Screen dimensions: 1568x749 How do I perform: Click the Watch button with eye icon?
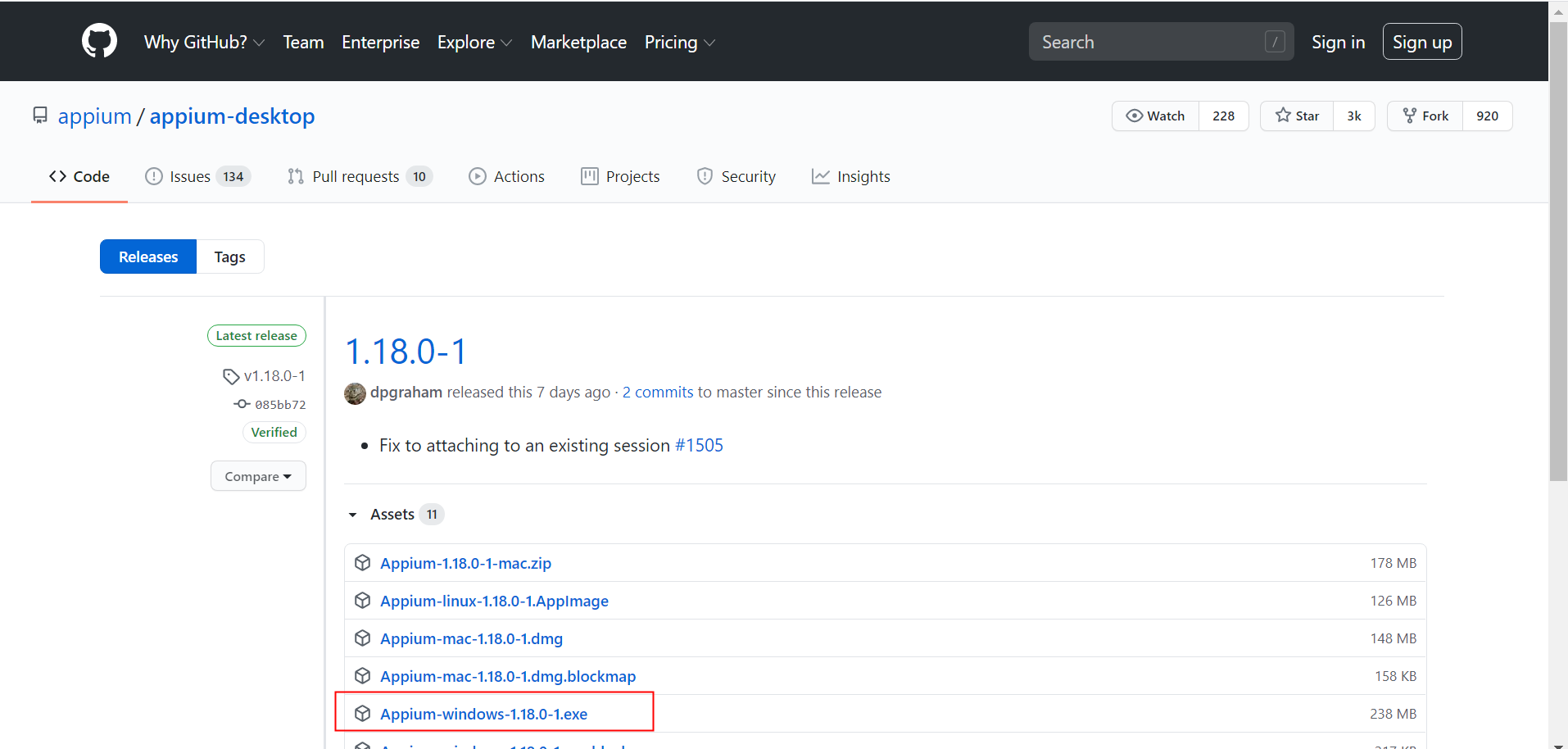click(1155, 116)
